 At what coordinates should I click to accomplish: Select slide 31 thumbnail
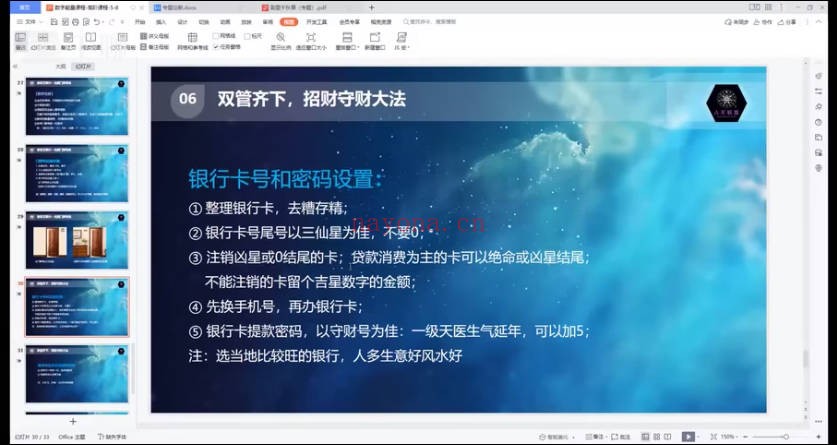coord(77,374)
